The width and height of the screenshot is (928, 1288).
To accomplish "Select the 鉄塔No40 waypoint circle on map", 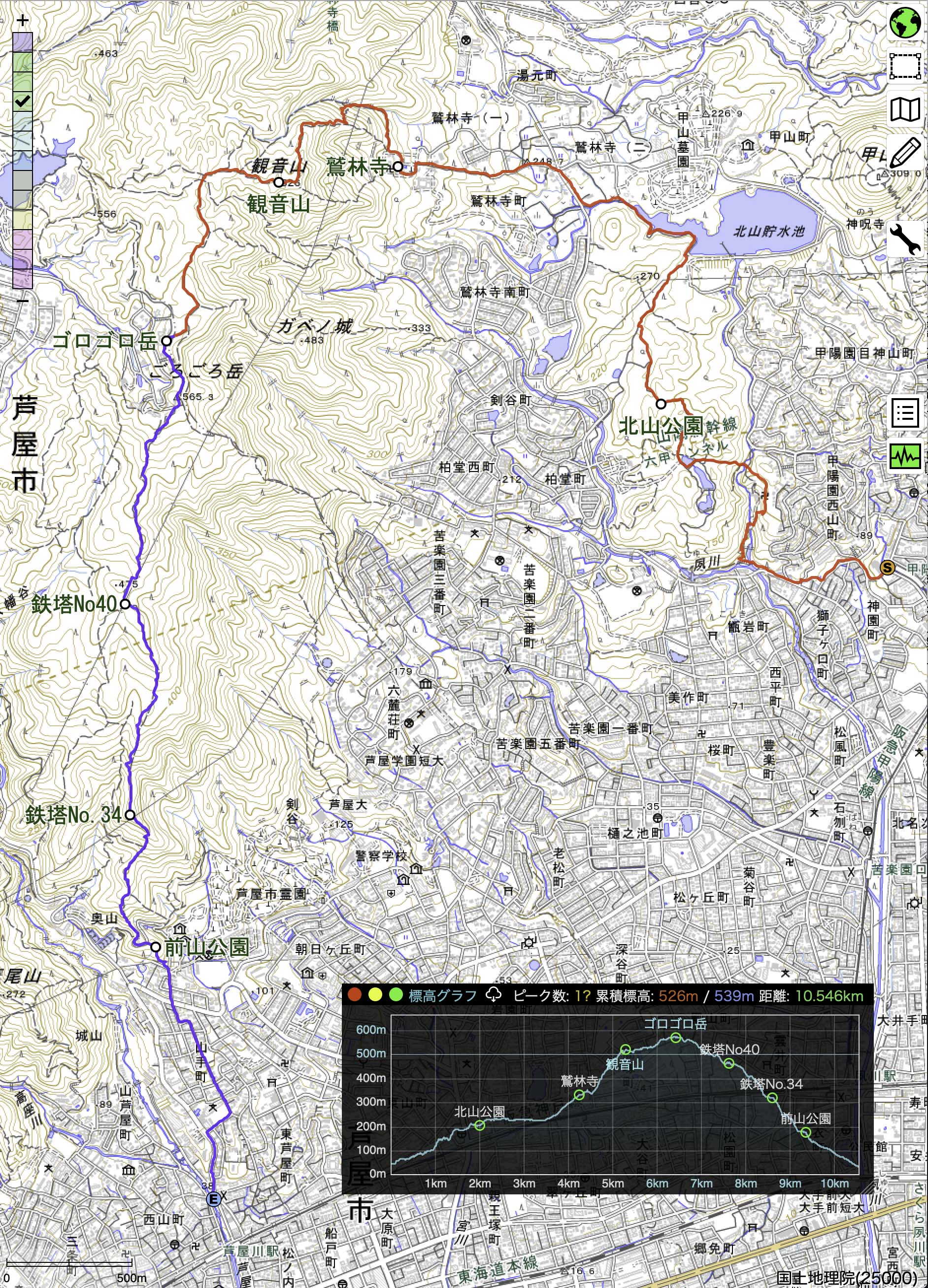I will (x=125, y=604).
